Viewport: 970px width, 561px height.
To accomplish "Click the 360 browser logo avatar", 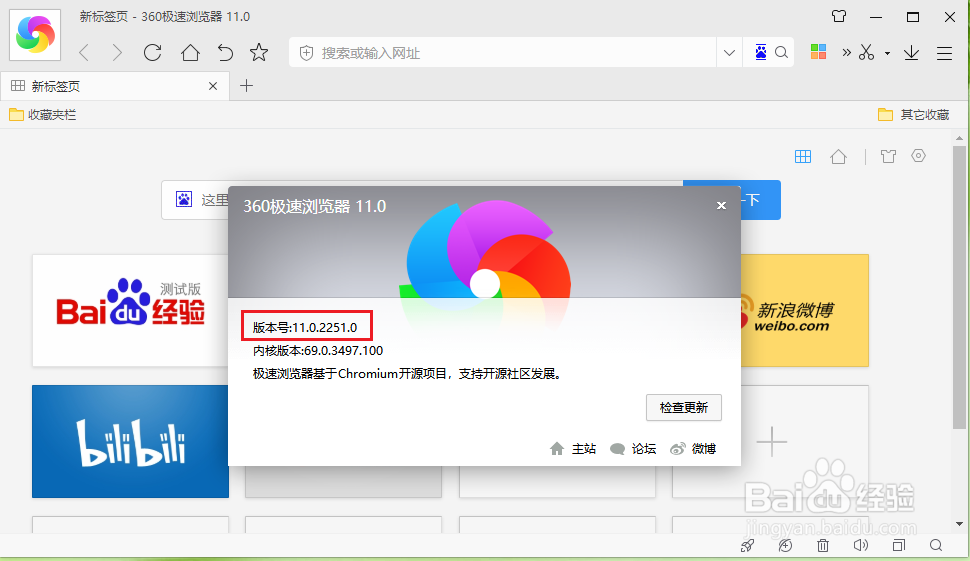I will 35,35.
